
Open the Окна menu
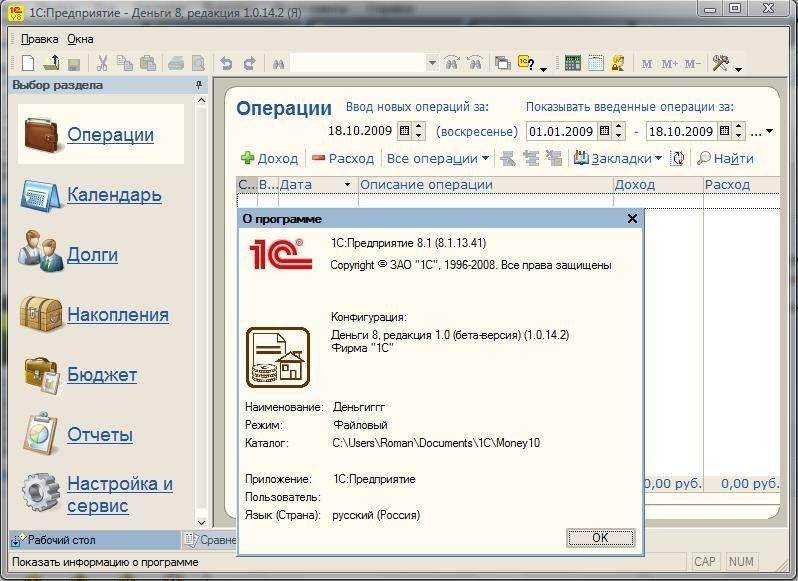[80, 39]
